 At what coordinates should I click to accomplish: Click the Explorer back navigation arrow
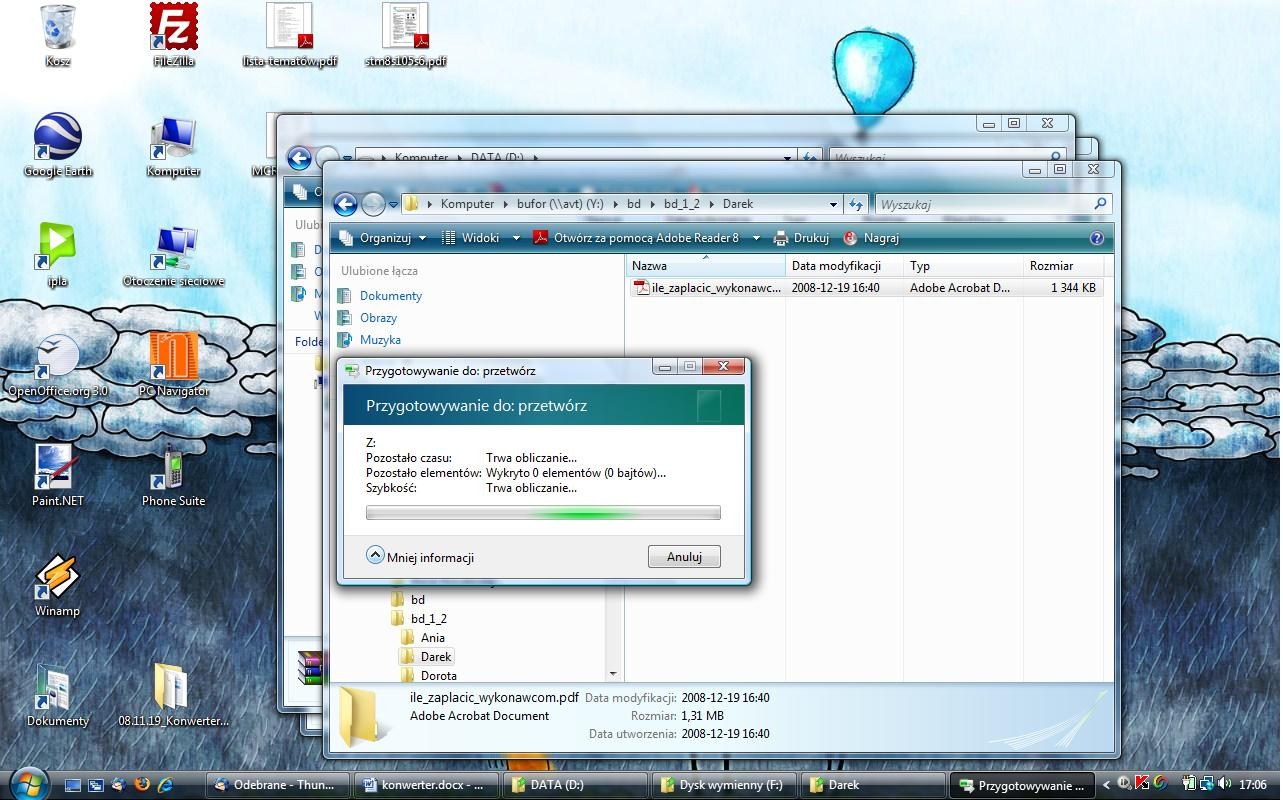click(x=345, y=204)
